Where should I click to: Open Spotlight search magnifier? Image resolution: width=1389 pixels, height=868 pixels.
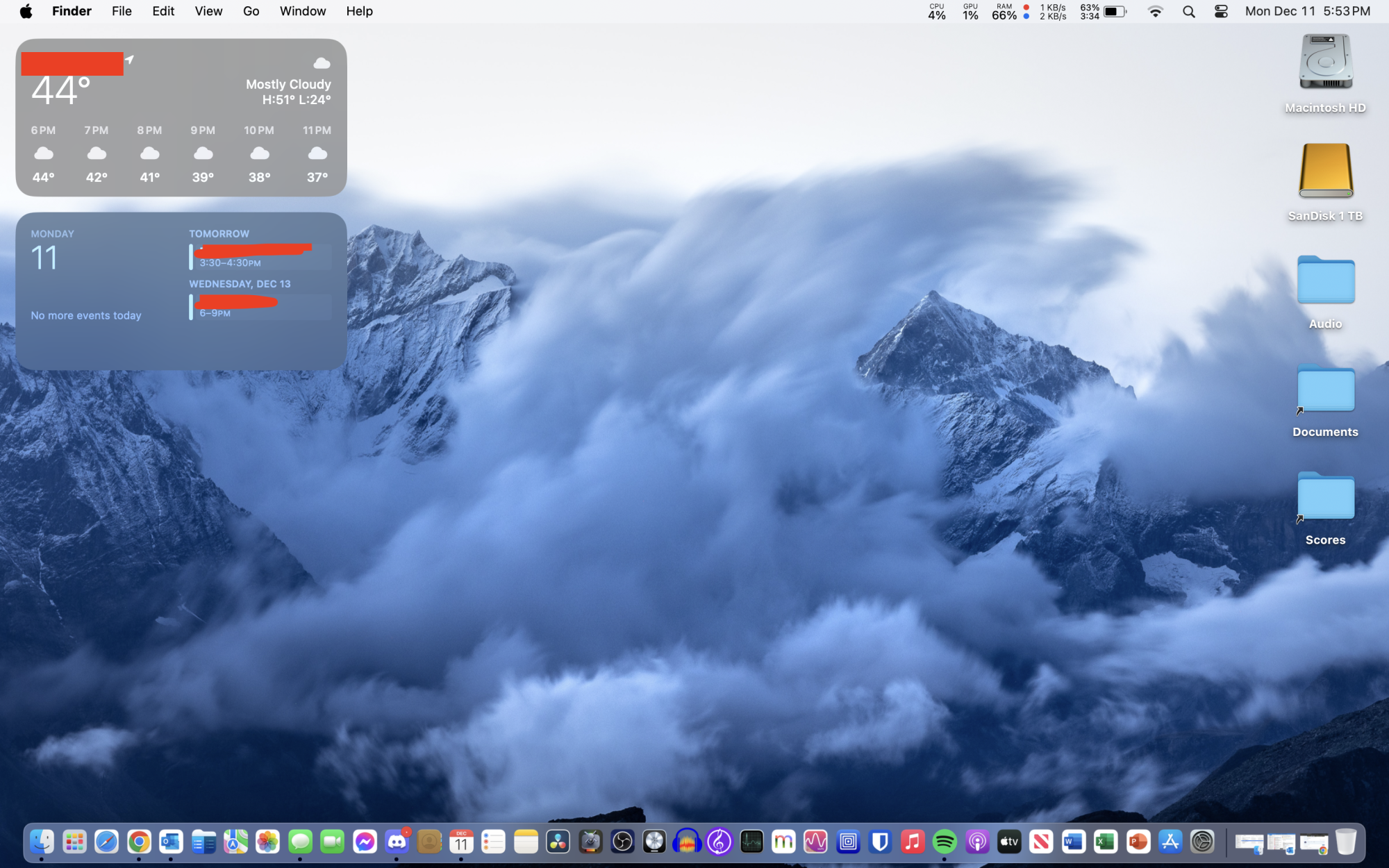pyautogui.click(x=1188, y=12)
